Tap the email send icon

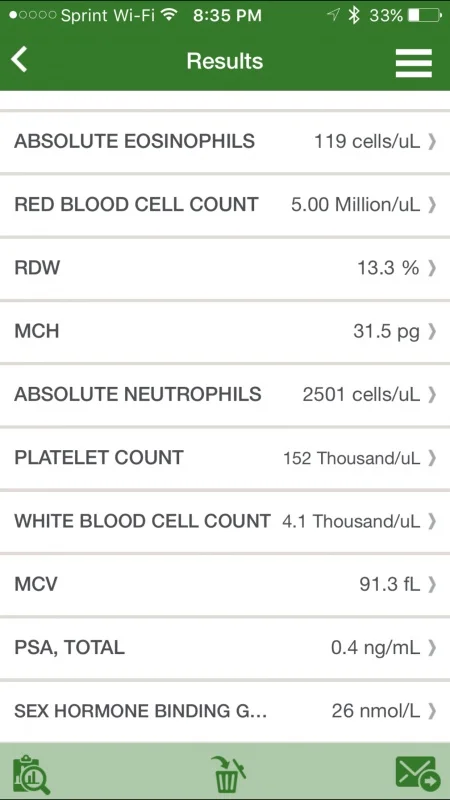tap(418, 773)
